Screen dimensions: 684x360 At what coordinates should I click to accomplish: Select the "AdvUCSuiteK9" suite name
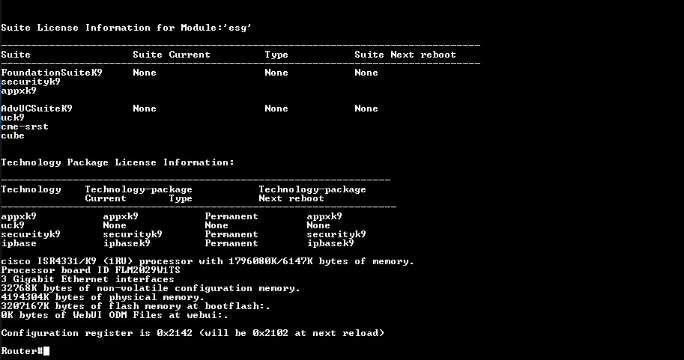37,109
